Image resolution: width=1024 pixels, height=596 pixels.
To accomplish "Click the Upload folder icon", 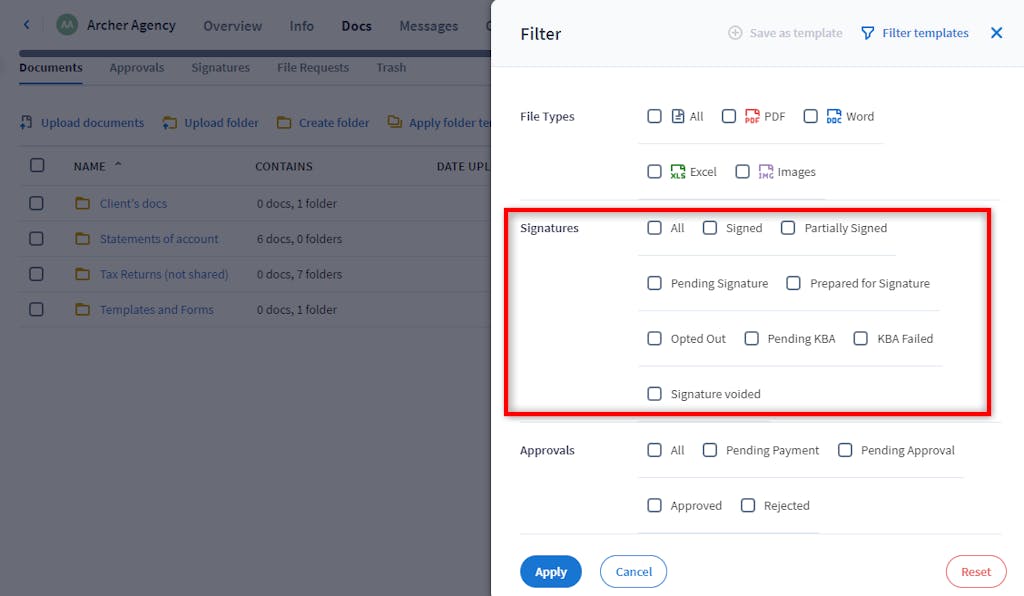I will click(x=170, y=122).
